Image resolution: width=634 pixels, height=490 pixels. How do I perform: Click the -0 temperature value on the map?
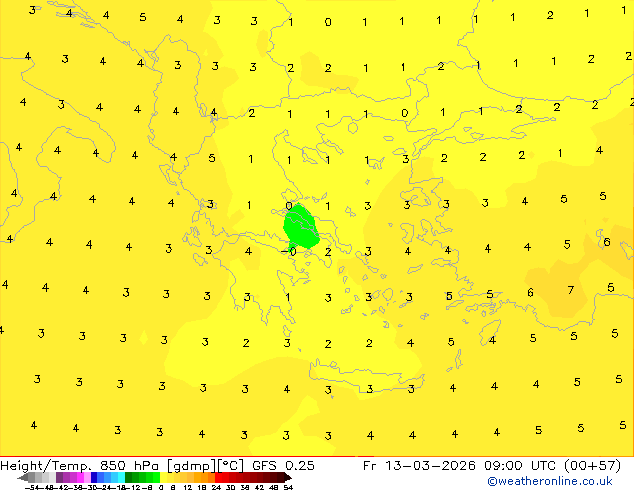click(x=290, y=251)
